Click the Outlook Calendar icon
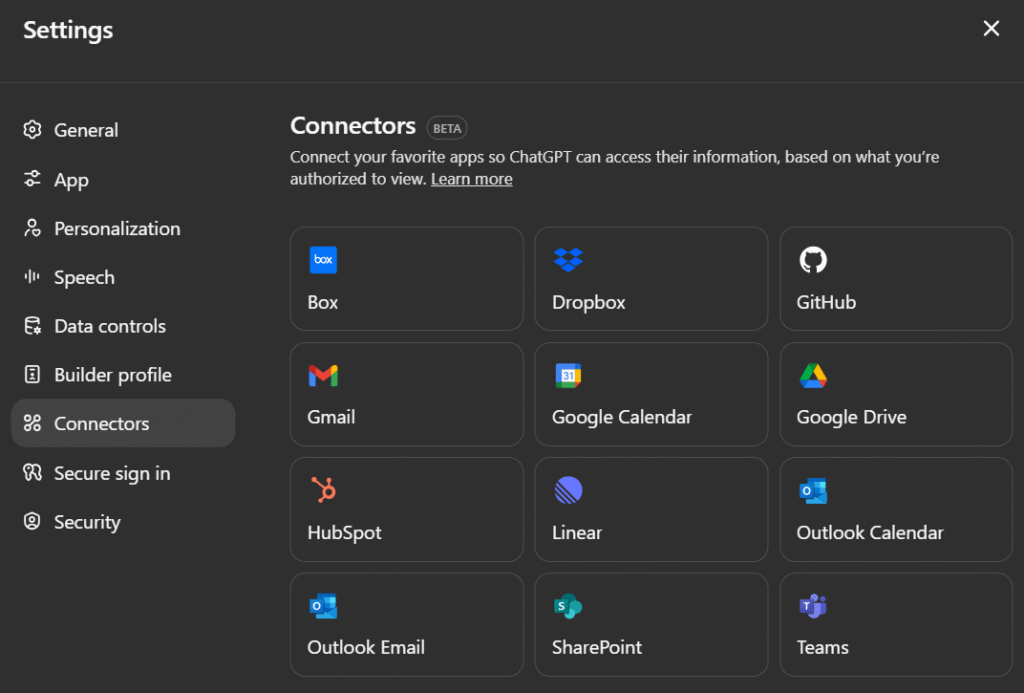This screenshot has height=693, width=1024. point(813,491)
